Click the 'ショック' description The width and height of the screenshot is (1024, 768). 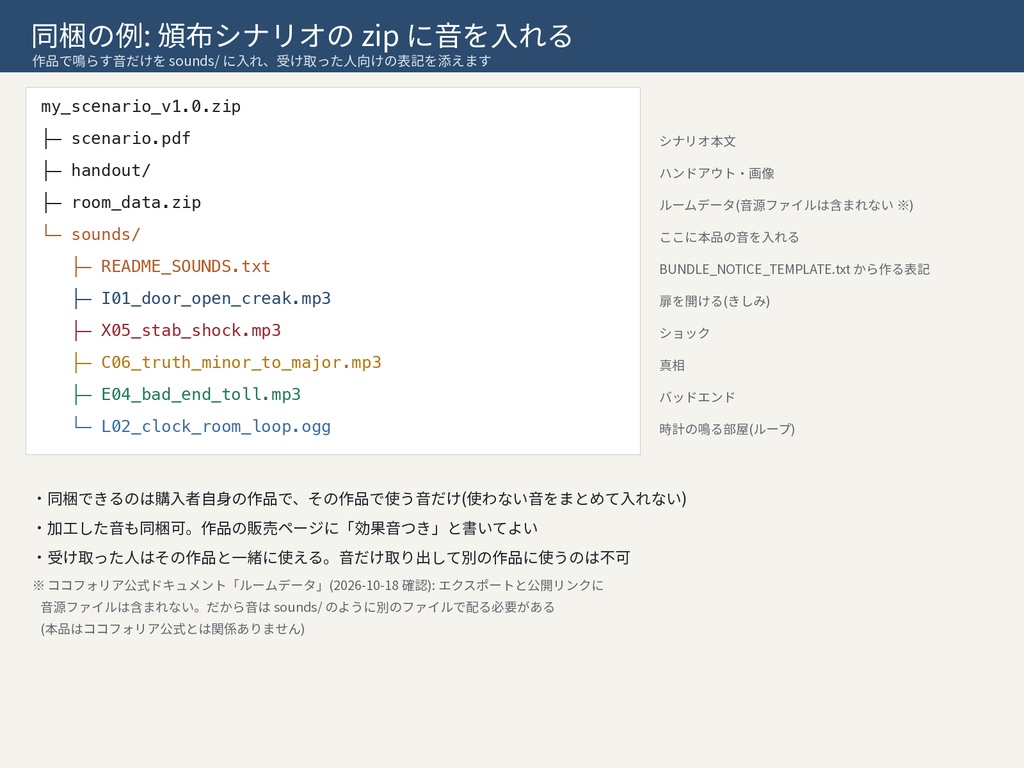[x=684, y=333]
